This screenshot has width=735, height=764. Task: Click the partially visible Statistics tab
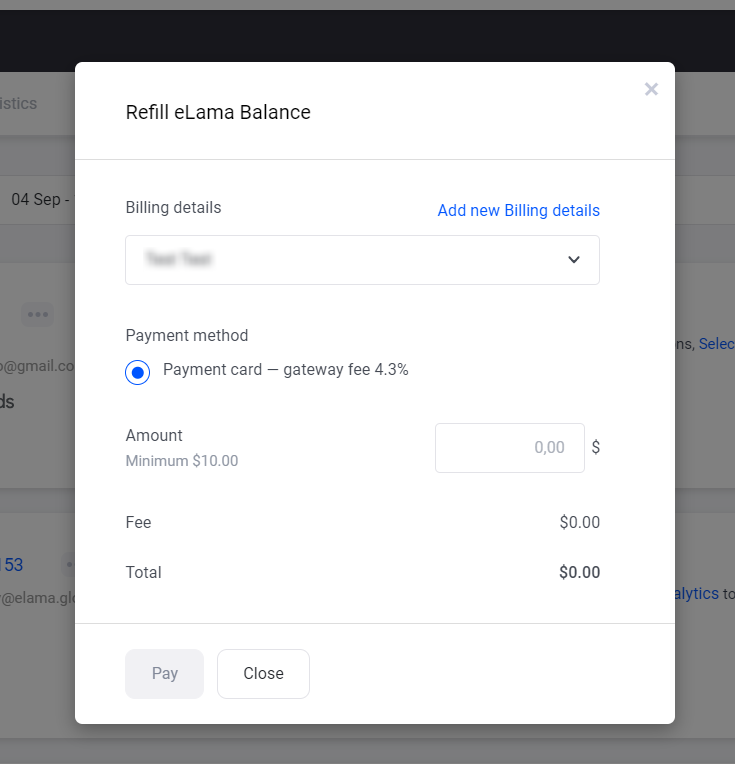(x=20, y=104)
